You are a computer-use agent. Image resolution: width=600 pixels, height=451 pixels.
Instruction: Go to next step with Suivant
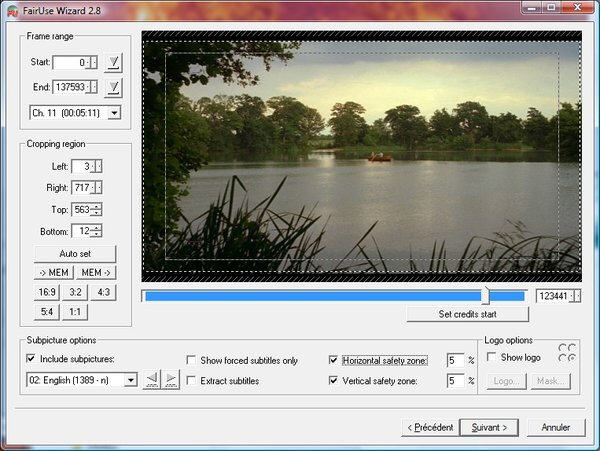(489, 427)
